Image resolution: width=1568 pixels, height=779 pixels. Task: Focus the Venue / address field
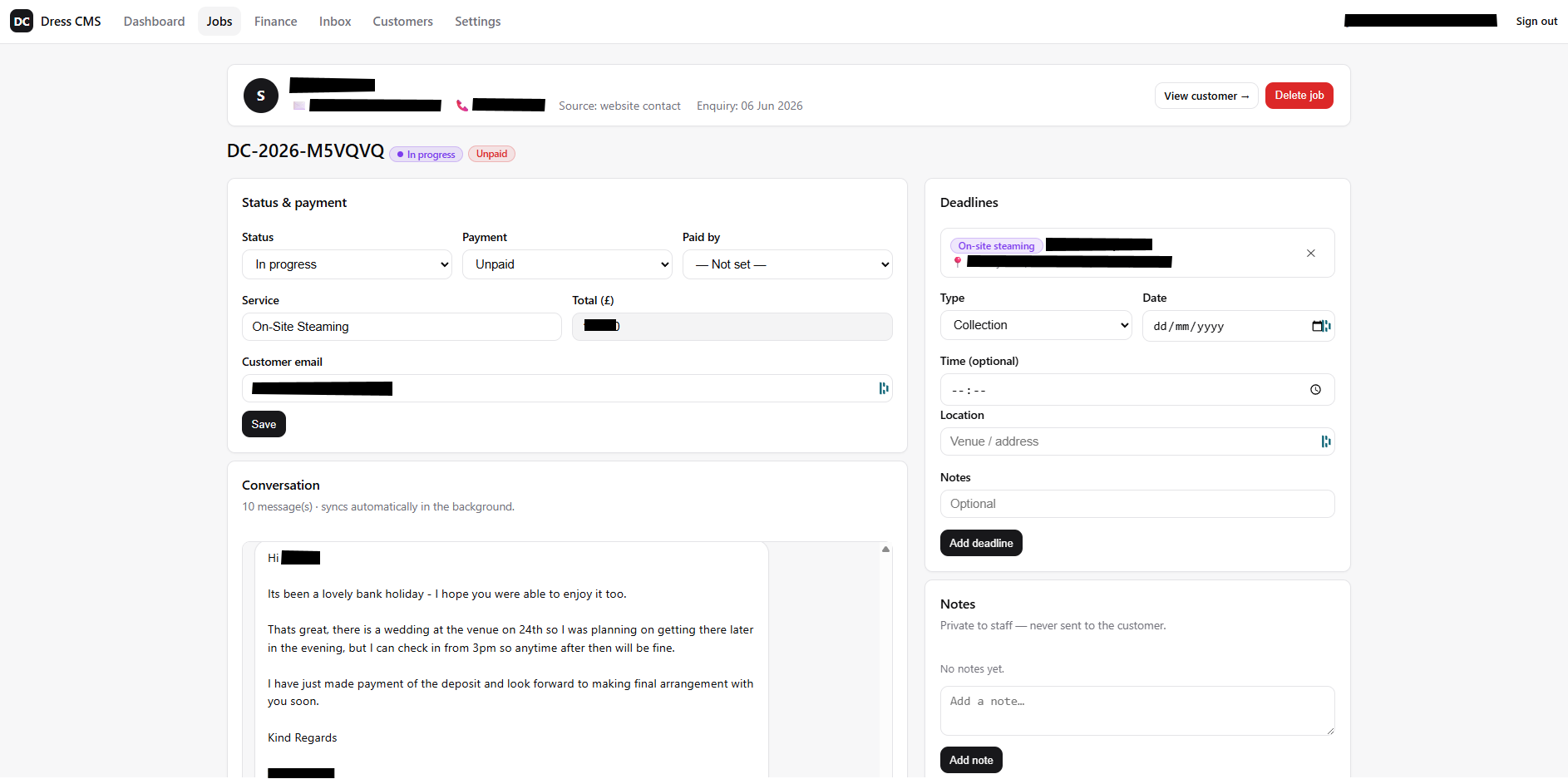pyautogui.click(x=1137, y=441)
